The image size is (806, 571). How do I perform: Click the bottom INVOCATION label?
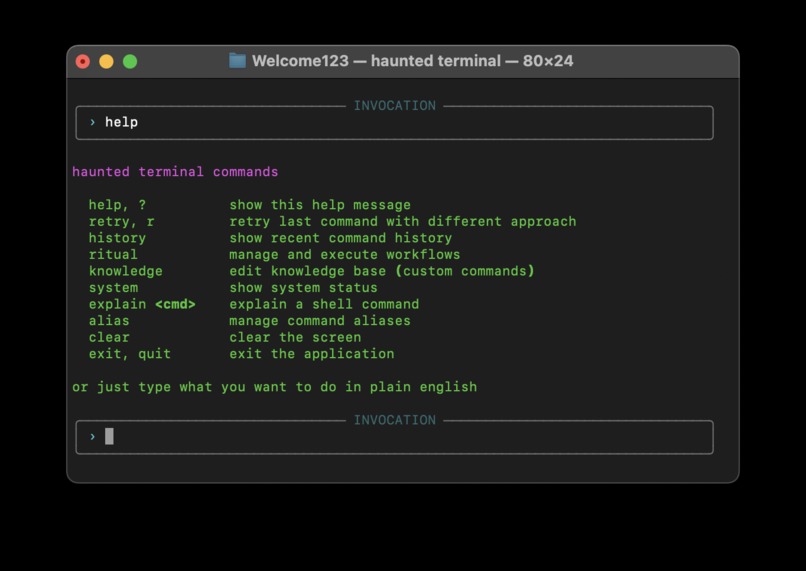394,420
